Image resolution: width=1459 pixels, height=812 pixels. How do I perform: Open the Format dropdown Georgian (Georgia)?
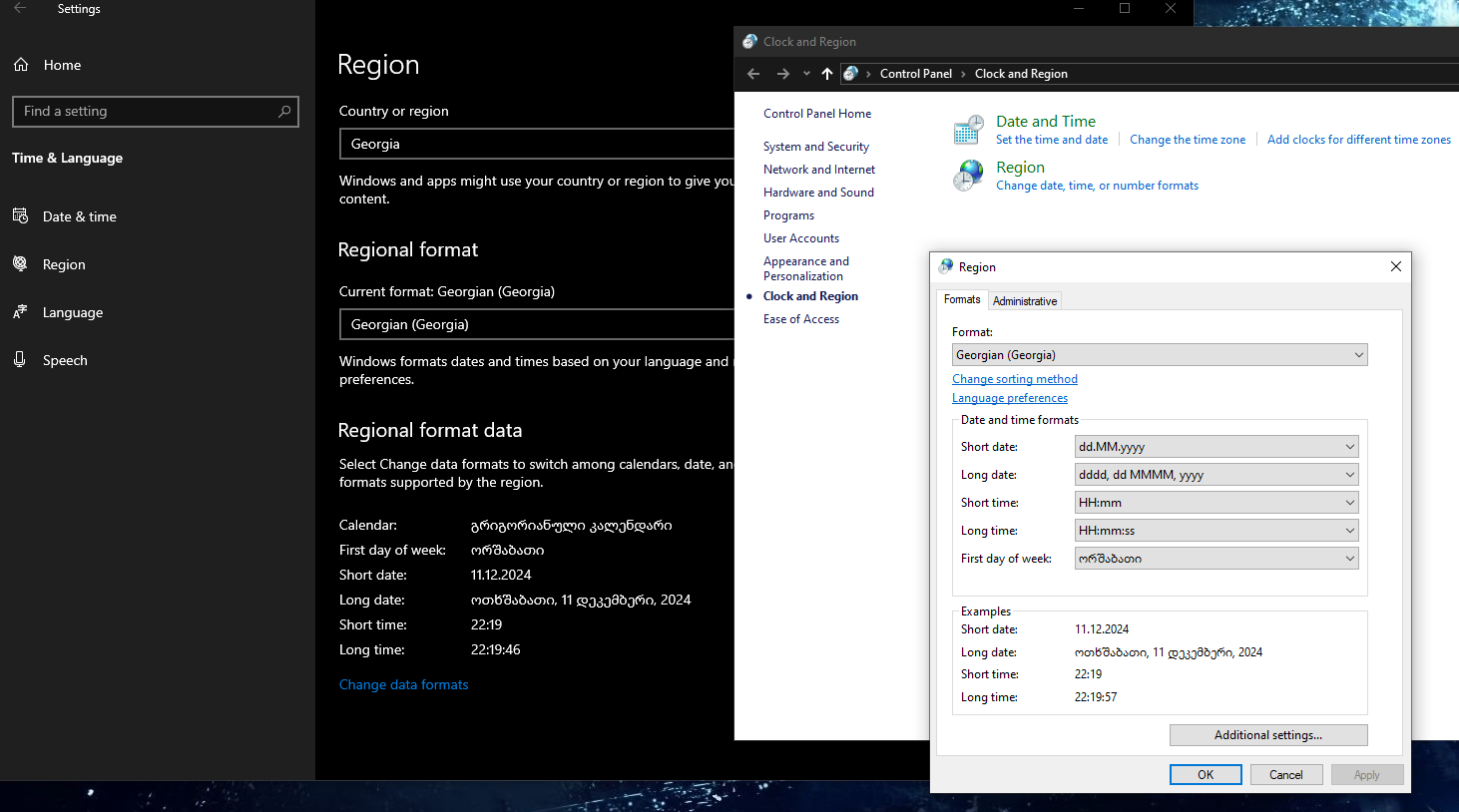click(1160, 355)
